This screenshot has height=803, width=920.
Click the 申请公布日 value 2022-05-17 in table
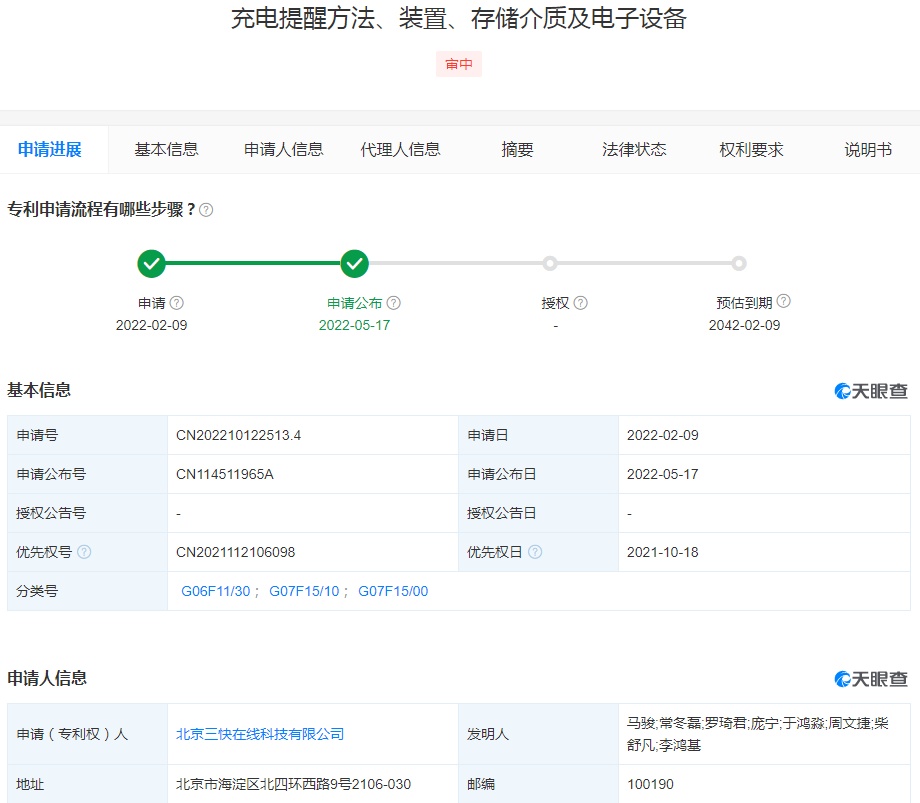[662, 474]
